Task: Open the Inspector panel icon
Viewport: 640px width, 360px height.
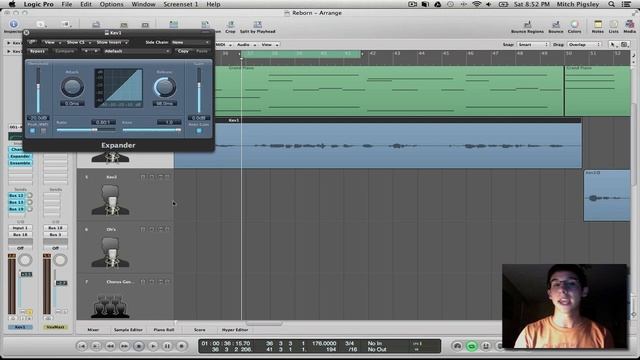Action: tap(13, 24)
